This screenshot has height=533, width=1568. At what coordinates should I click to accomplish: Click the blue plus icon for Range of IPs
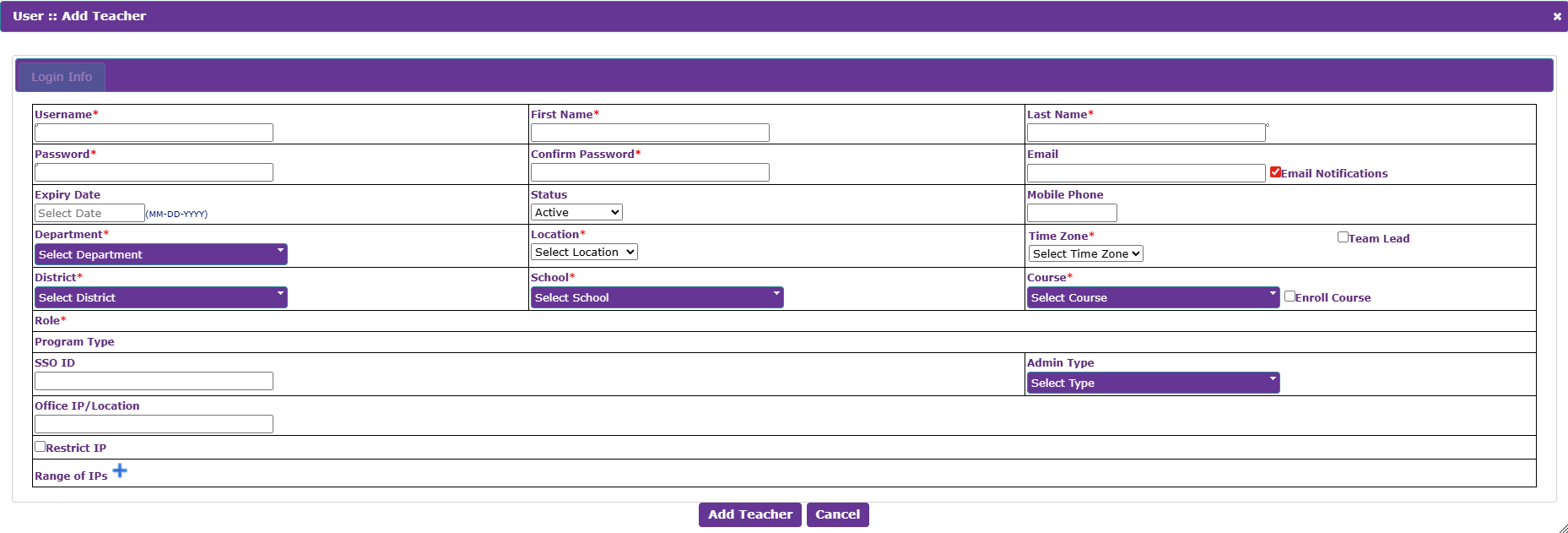tap(120, 470)
